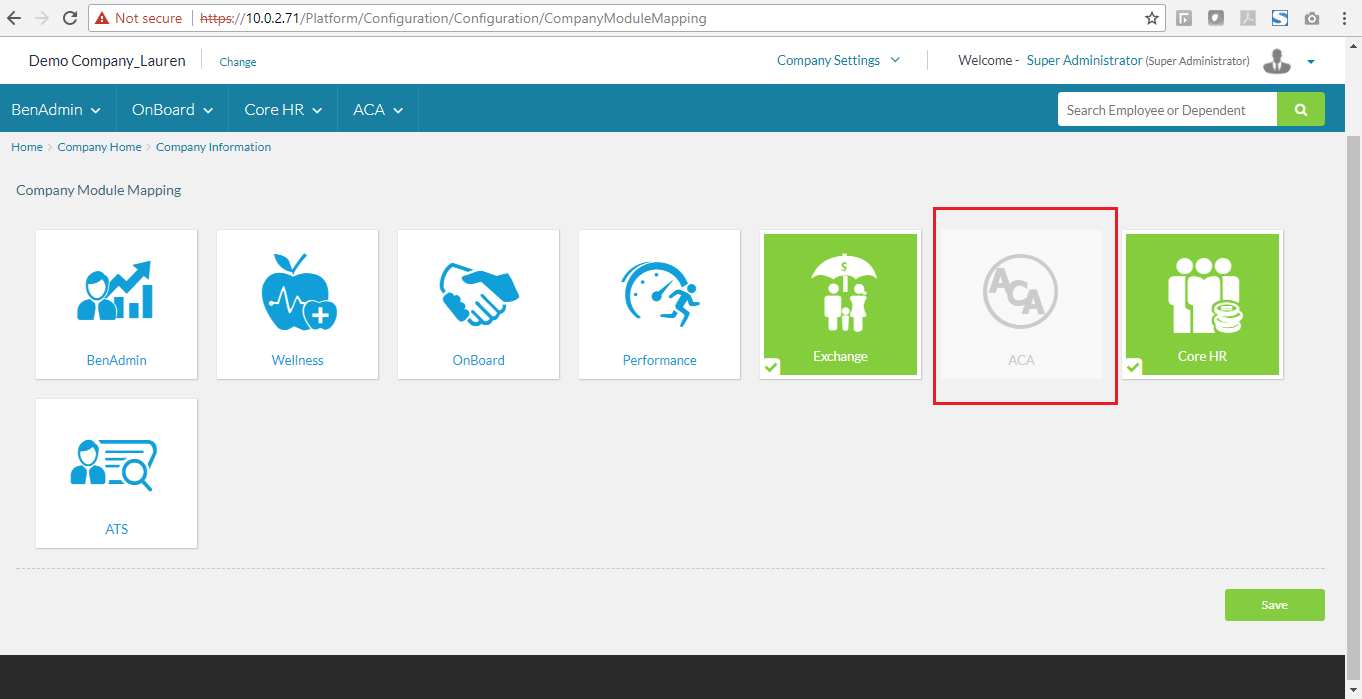Select the OnBoard handshake icon tile

pyautogui.click(x=478, y=292)
